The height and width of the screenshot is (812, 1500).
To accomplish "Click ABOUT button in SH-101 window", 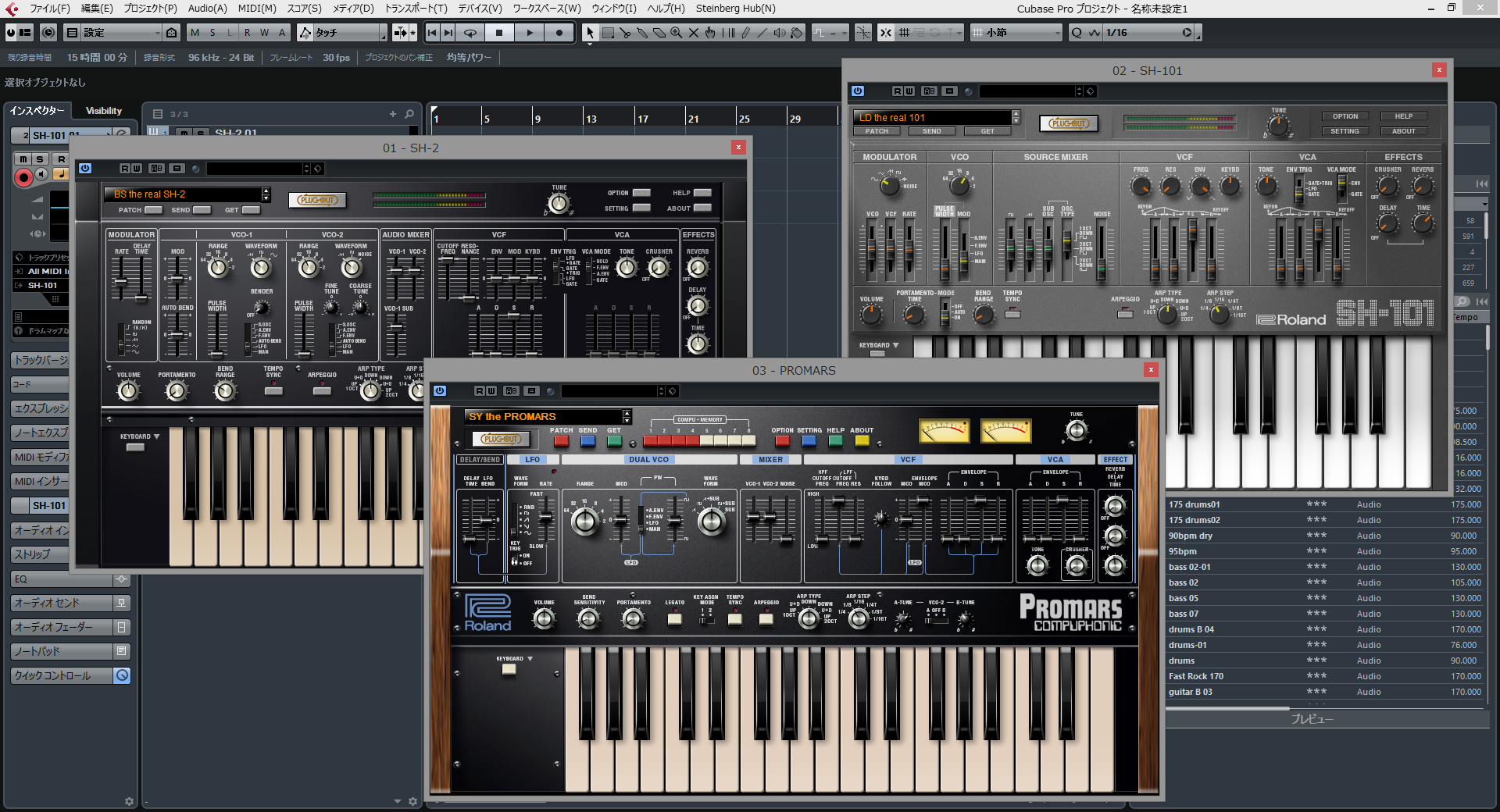I will [1403, 131].
